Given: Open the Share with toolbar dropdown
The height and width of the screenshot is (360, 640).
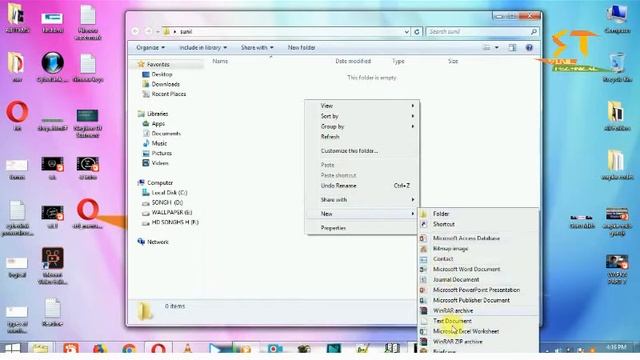Looking at the screenshot, I should tap(257, 48).
